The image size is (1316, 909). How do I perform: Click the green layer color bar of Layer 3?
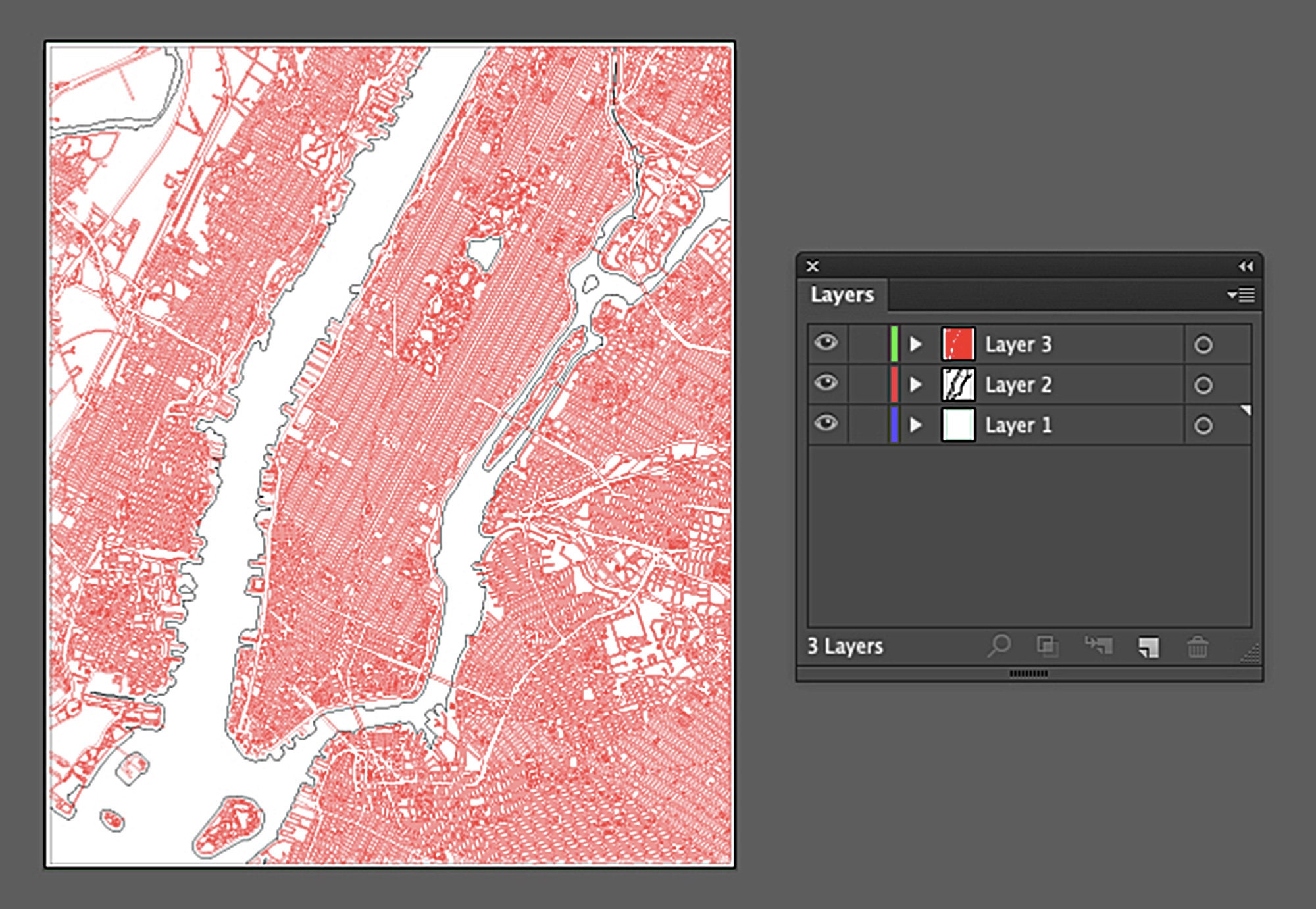pyautogui.click(x=894, y=344)
